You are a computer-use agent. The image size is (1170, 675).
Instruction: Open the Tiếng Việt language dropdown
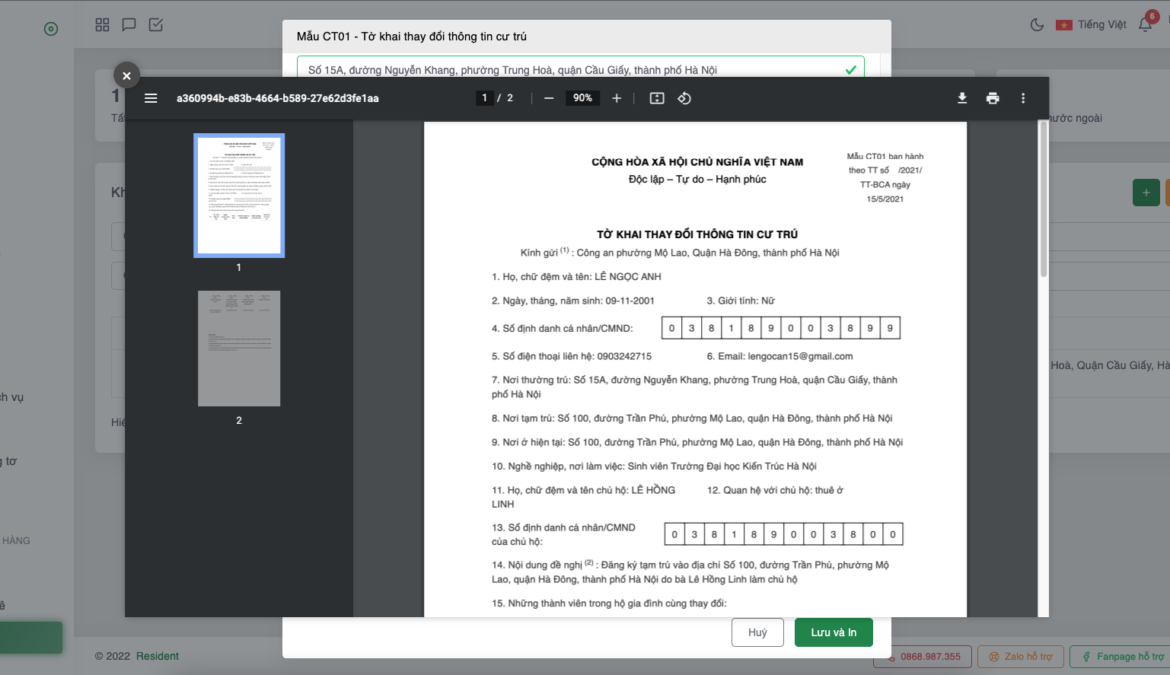[1091, 25]
